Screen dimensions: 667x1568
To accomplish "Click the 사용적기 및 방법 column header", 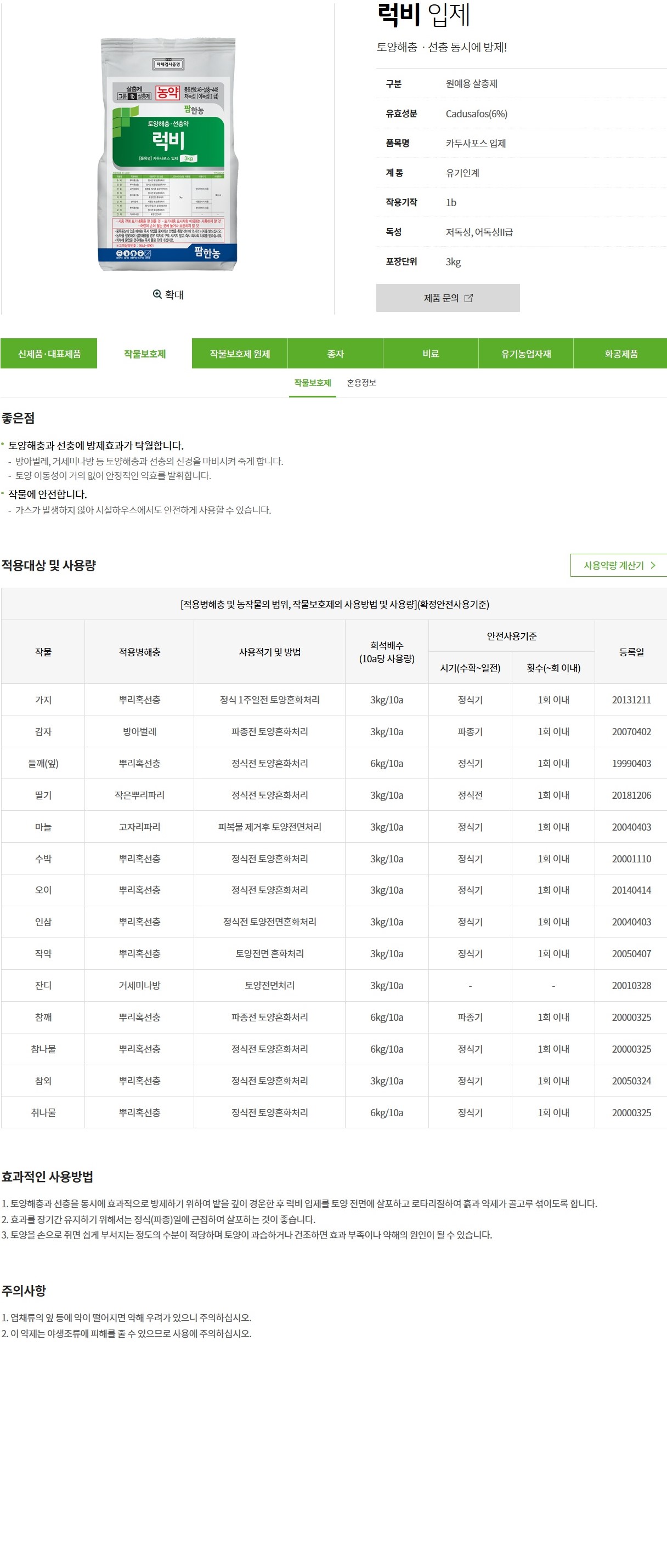I will 270,652.
